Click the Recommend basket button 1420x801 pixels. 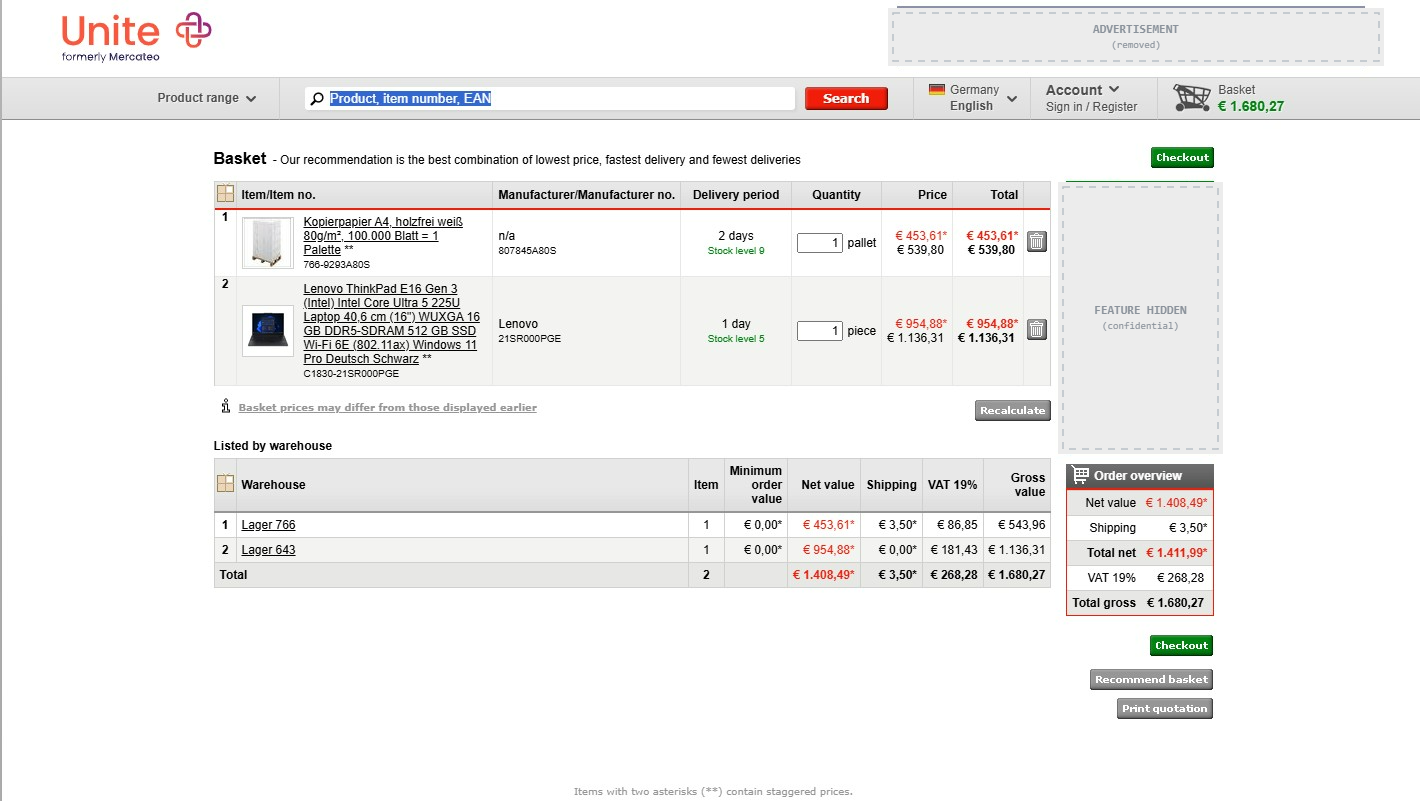click(1151, 680)
